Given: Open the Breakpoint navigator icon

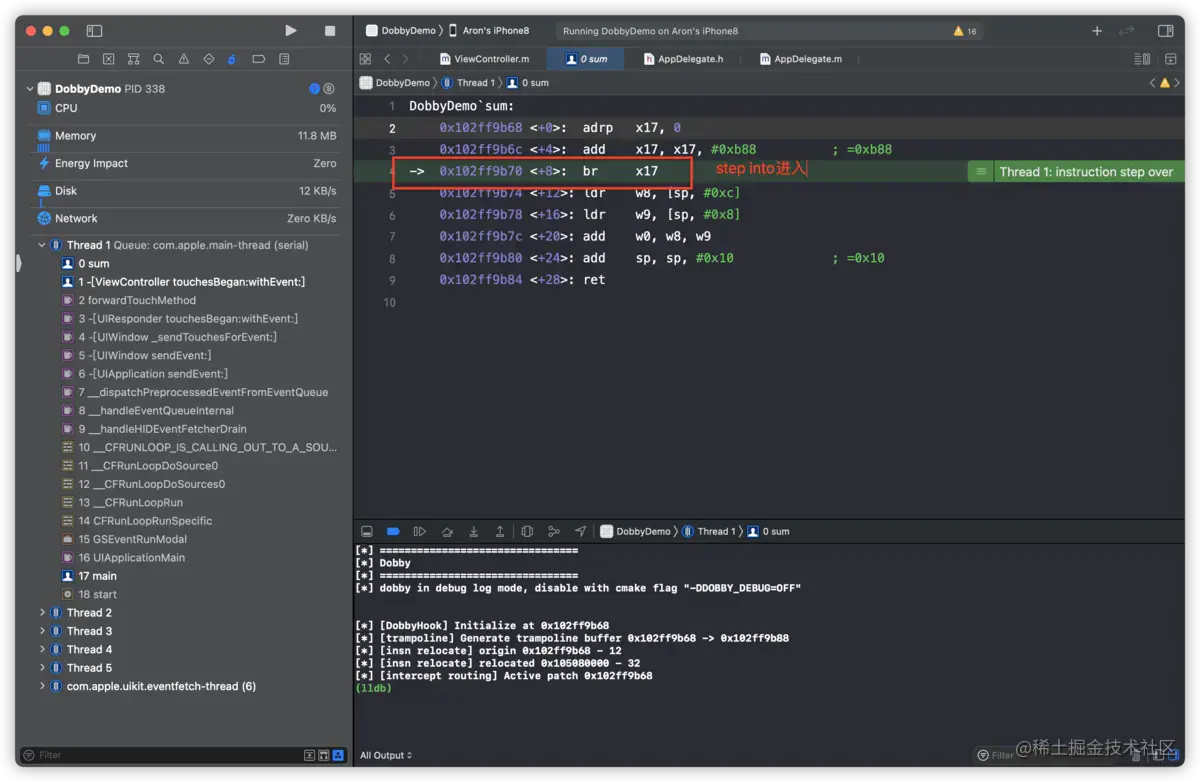Looking at the screenshot, I should (258, 60).
